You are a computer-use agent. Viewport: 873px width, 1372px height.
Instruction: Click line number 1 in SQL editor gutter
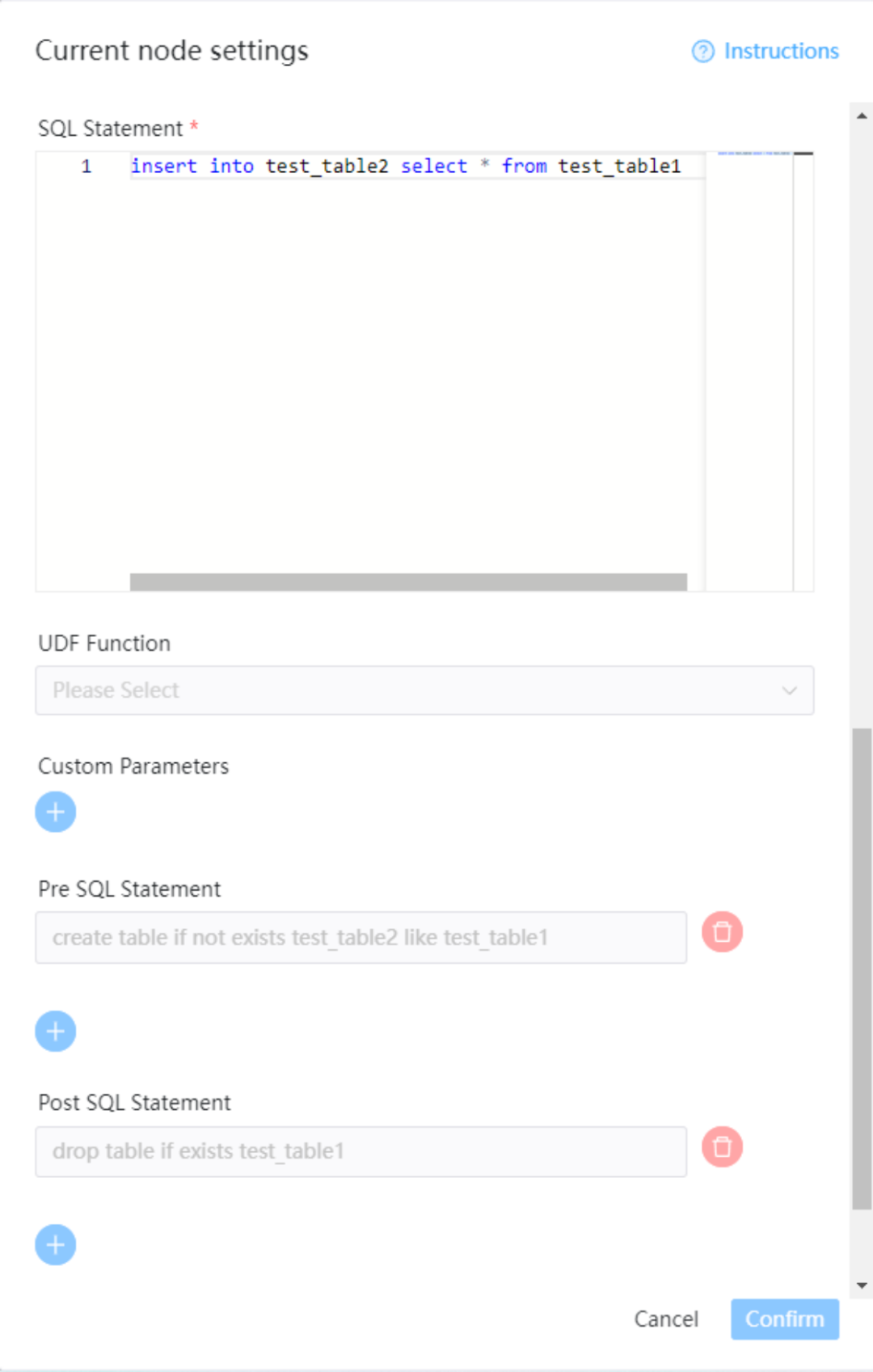(86, 167)
